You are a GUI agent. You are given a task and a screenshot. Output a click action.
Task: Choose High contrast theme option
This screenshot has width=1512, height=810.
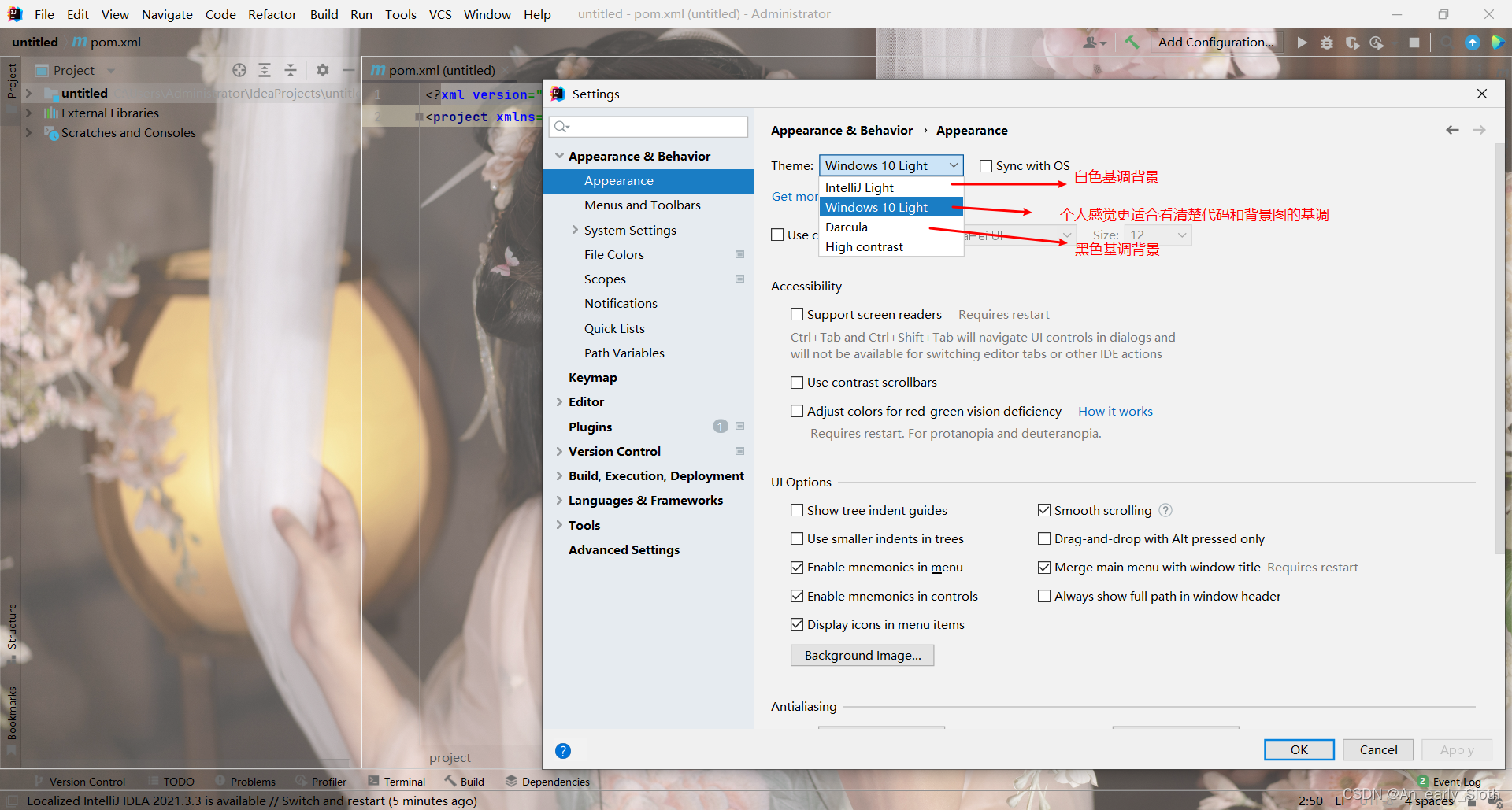891,246
